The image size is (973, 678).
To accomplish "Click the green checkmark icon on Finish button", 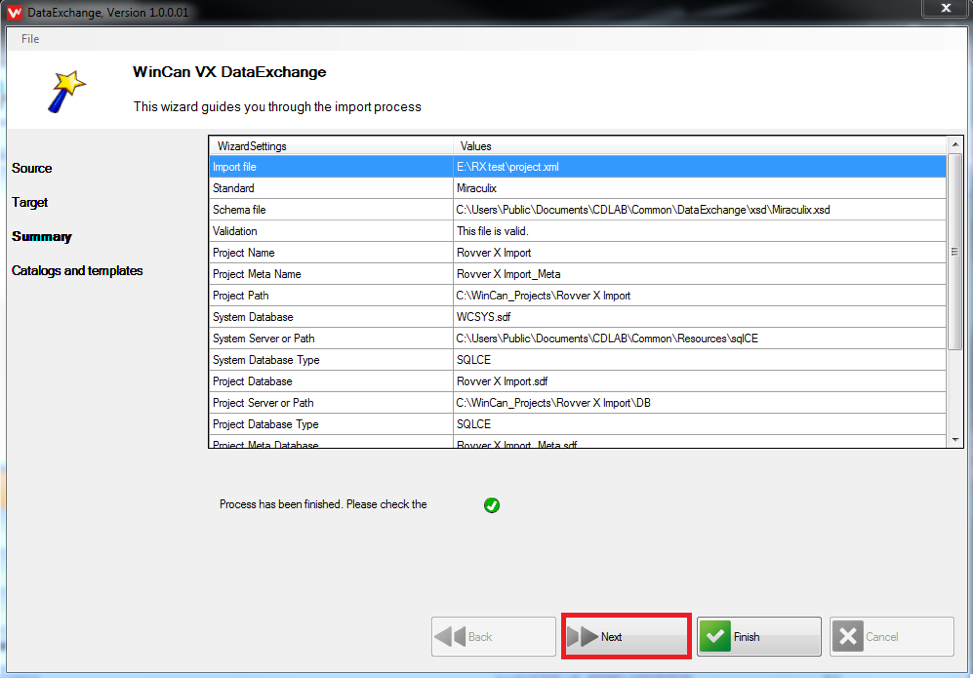I will tap(717, 635).
